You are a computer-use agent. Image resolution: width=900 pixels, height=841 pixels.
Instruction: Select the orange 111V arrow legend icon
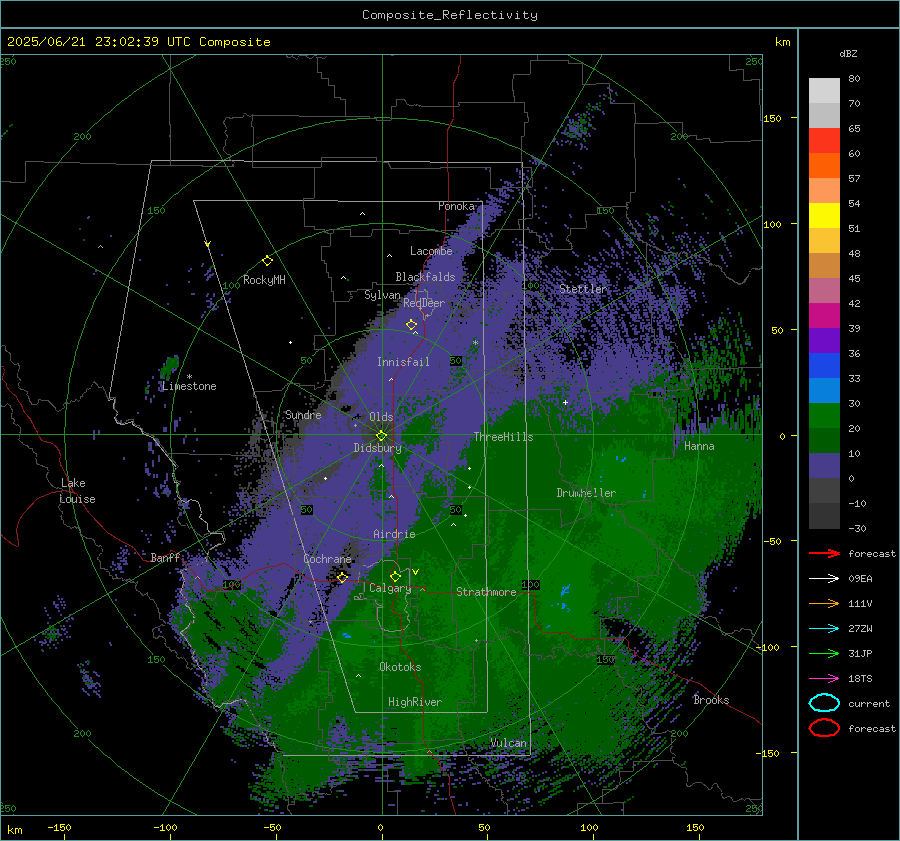click(824, 603)
